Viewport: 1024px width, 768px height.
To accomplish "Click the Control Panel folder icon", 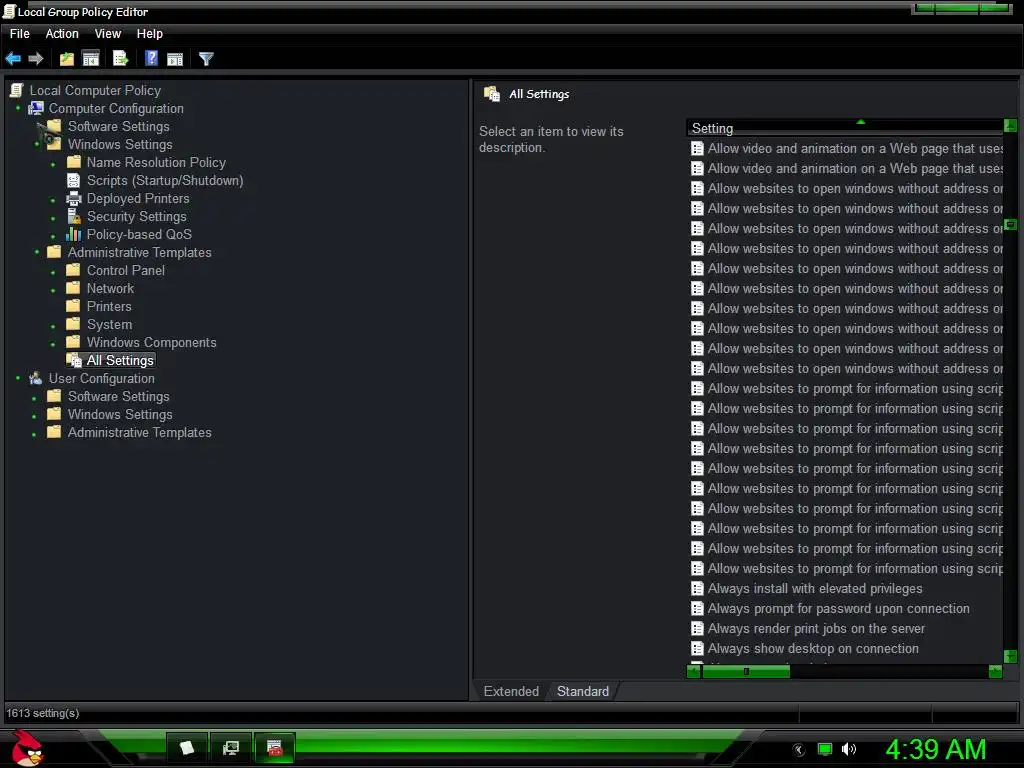I will pos(74,270).
